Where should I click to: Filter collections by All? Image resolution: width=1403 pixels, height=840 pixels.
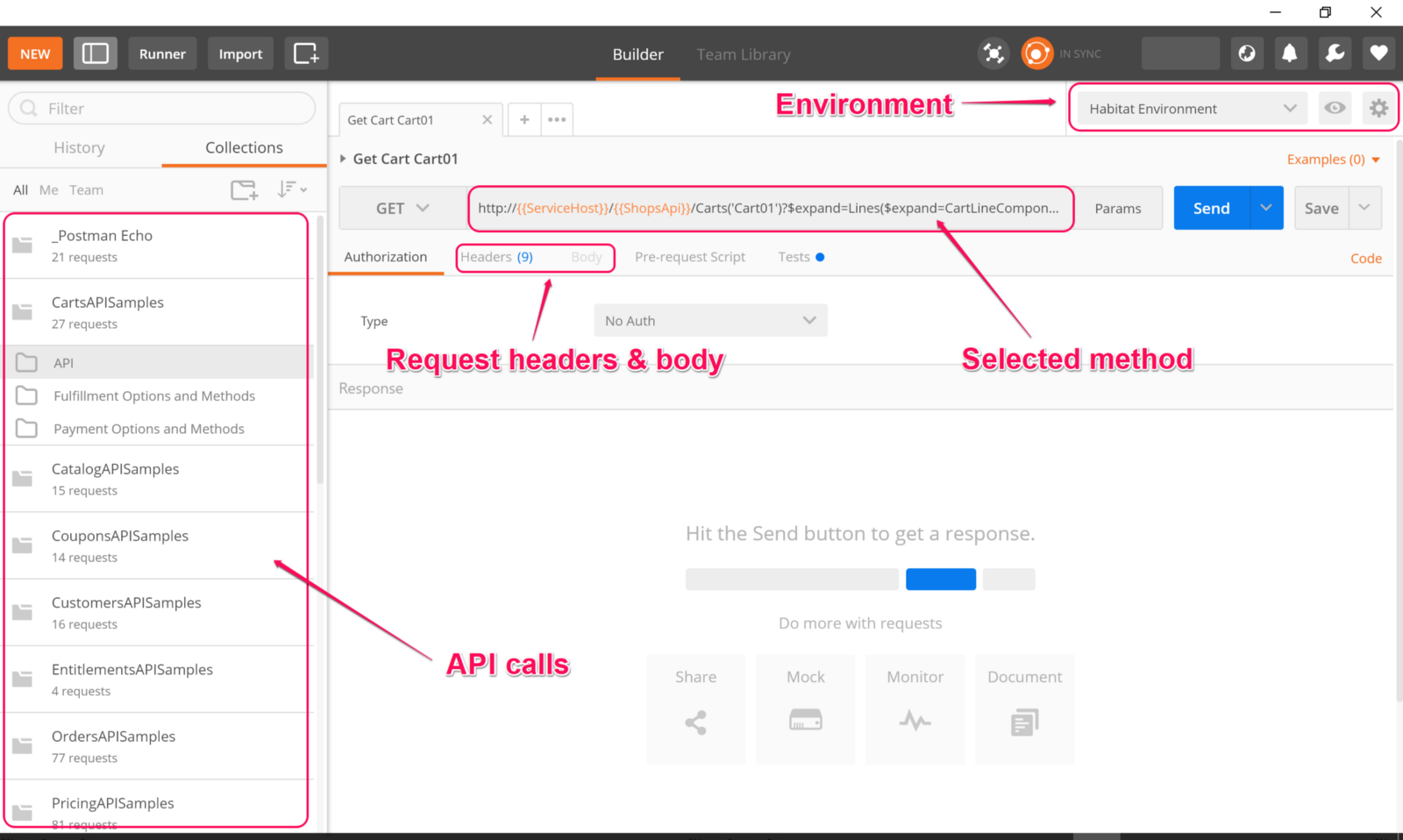pos(21,189)
